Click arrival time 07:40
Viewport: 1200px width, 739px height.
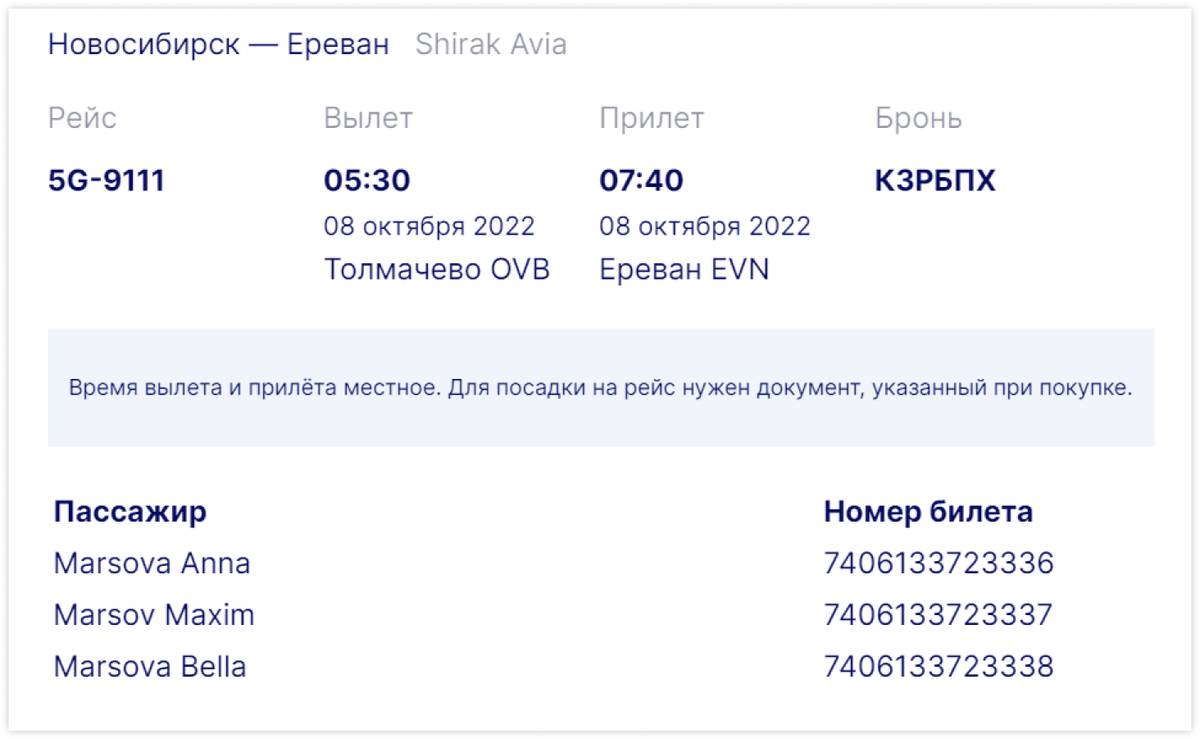642,181
